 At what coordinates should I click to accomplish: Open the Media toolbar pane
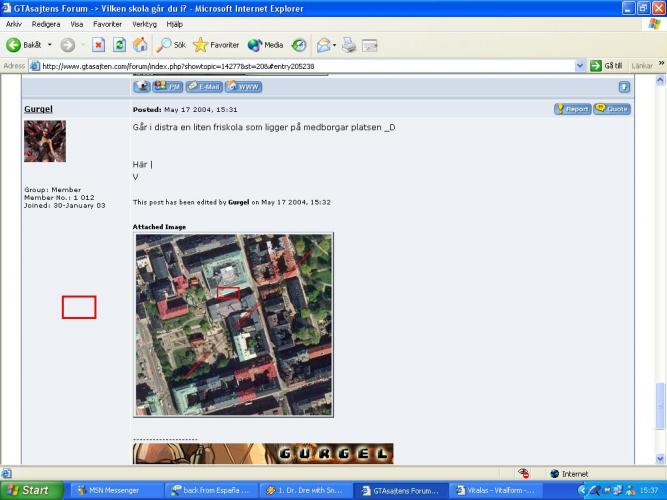coord(266,45)
